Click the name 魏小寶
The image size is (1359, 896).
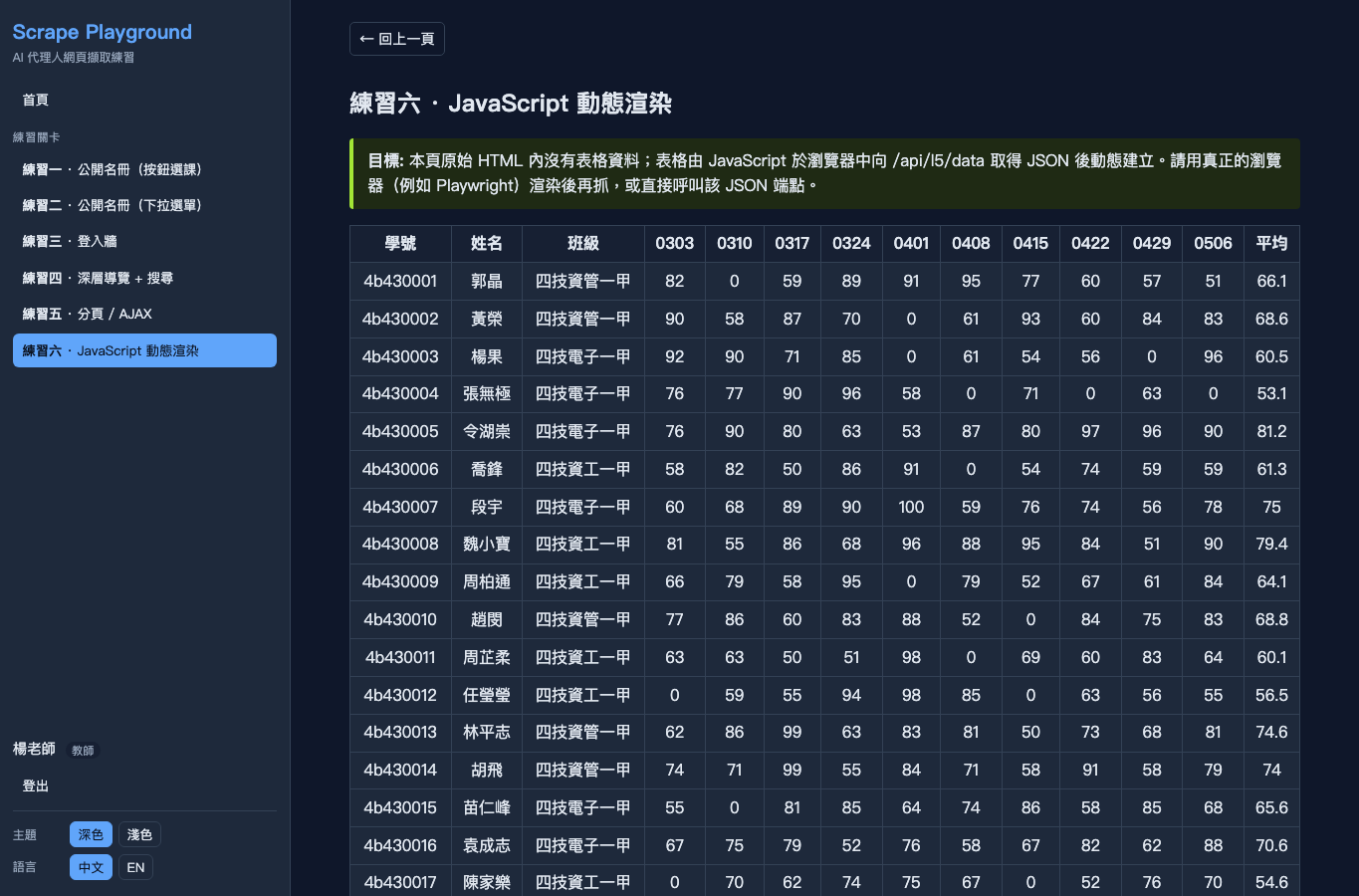pos(487,544)
